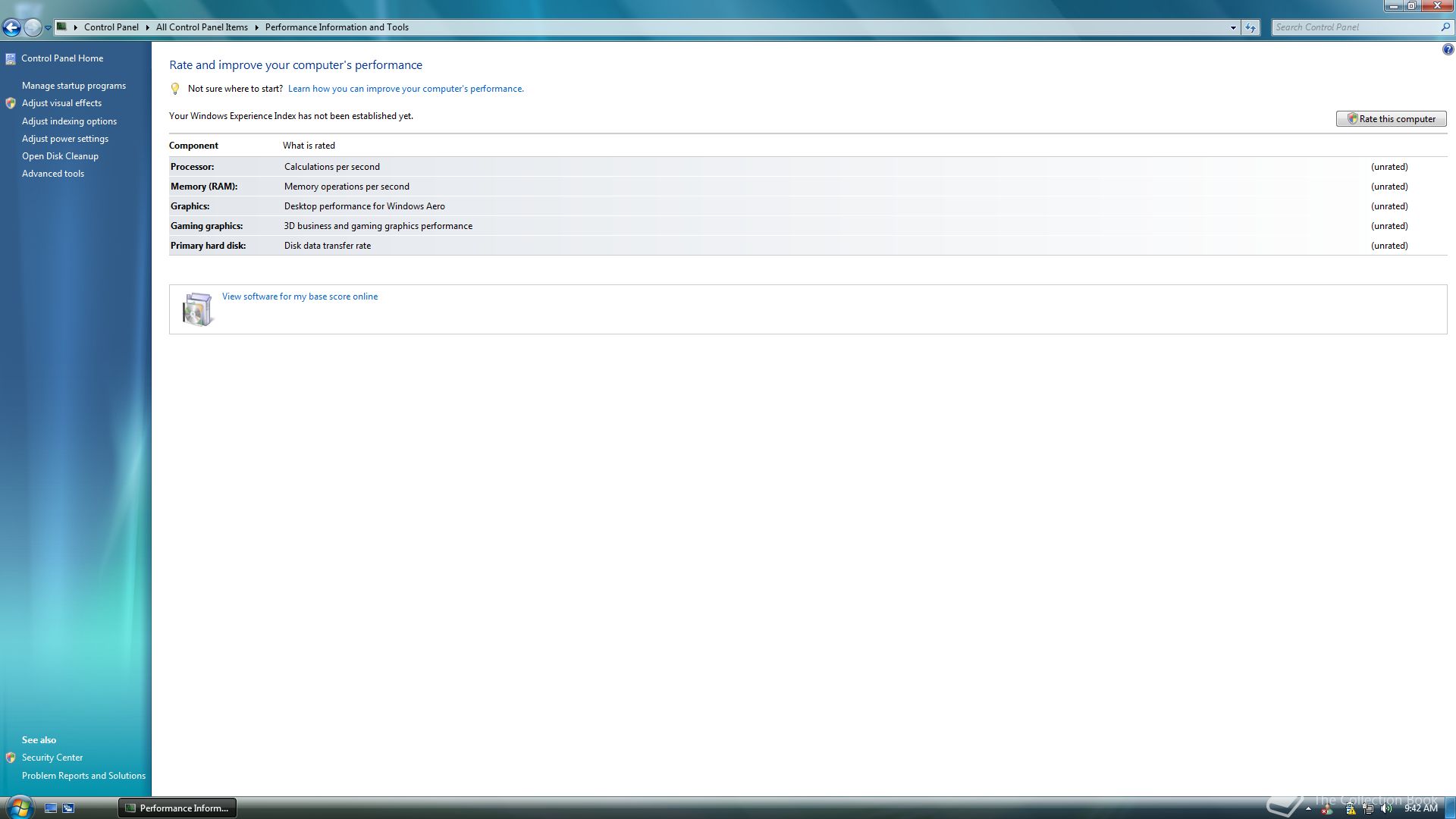Image resolution: width=1456 pixels, height=819 pixels.
Task: Click the What is rated column header
Action: coord(309,146)
